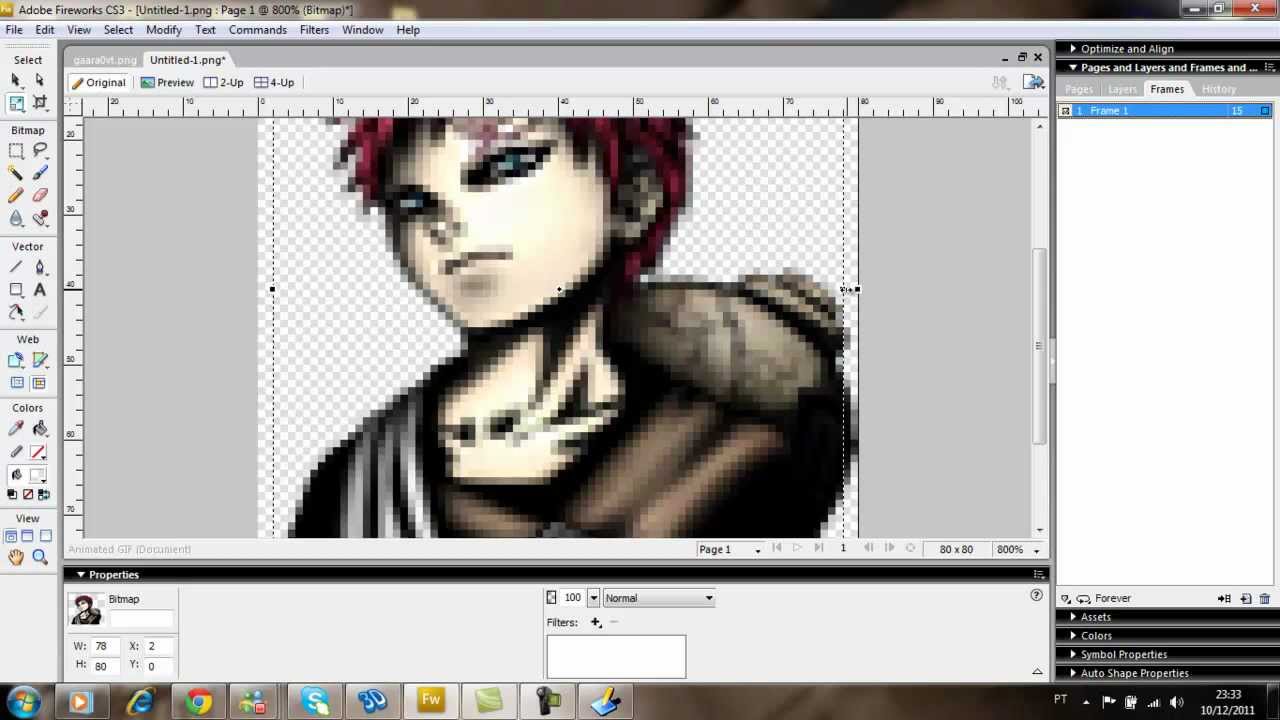The height and width of the screenshot is (720, 1280).
Task: Select the Lasso tool
Action: 40,150
